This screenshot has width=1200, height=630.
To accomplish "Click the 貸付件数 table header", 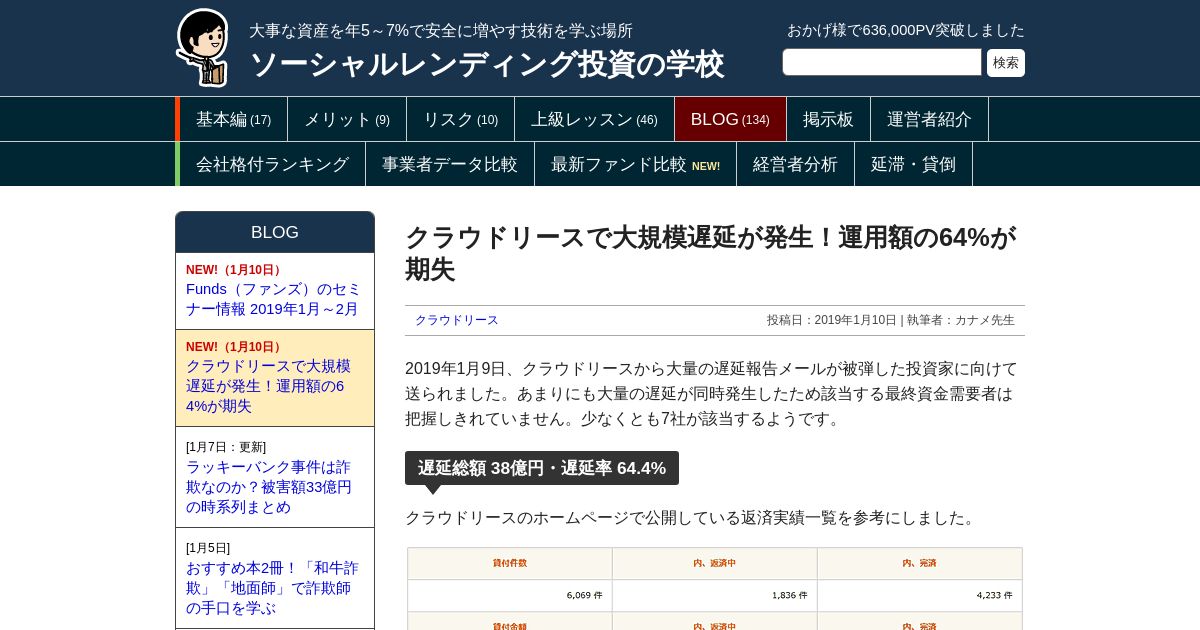I will click(510, 563).
